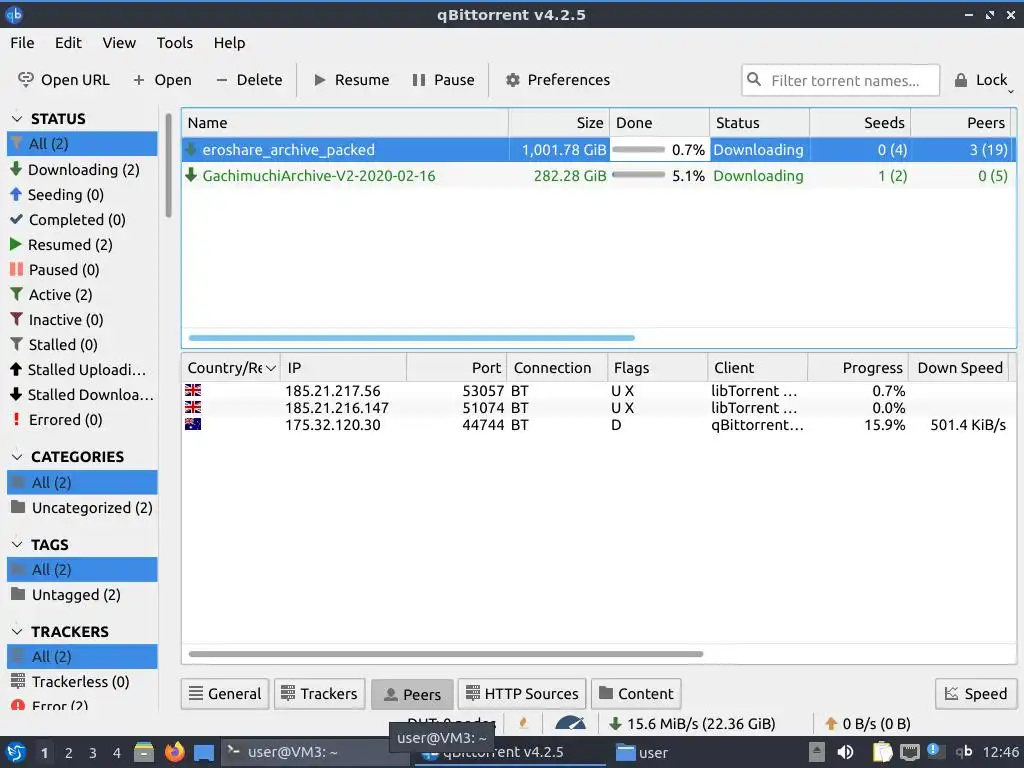
Task: Collapse the CATEGORIES section
Action: [18, 456]
